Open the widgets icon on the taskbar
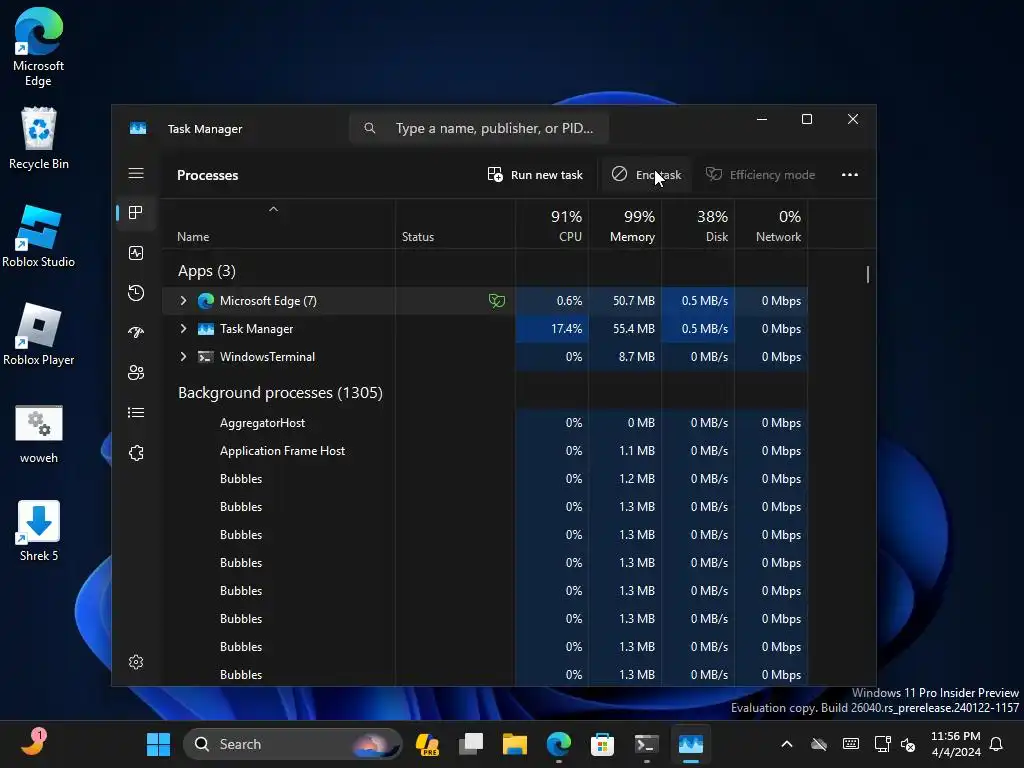Screen dimensions: 1024x768 33,743
